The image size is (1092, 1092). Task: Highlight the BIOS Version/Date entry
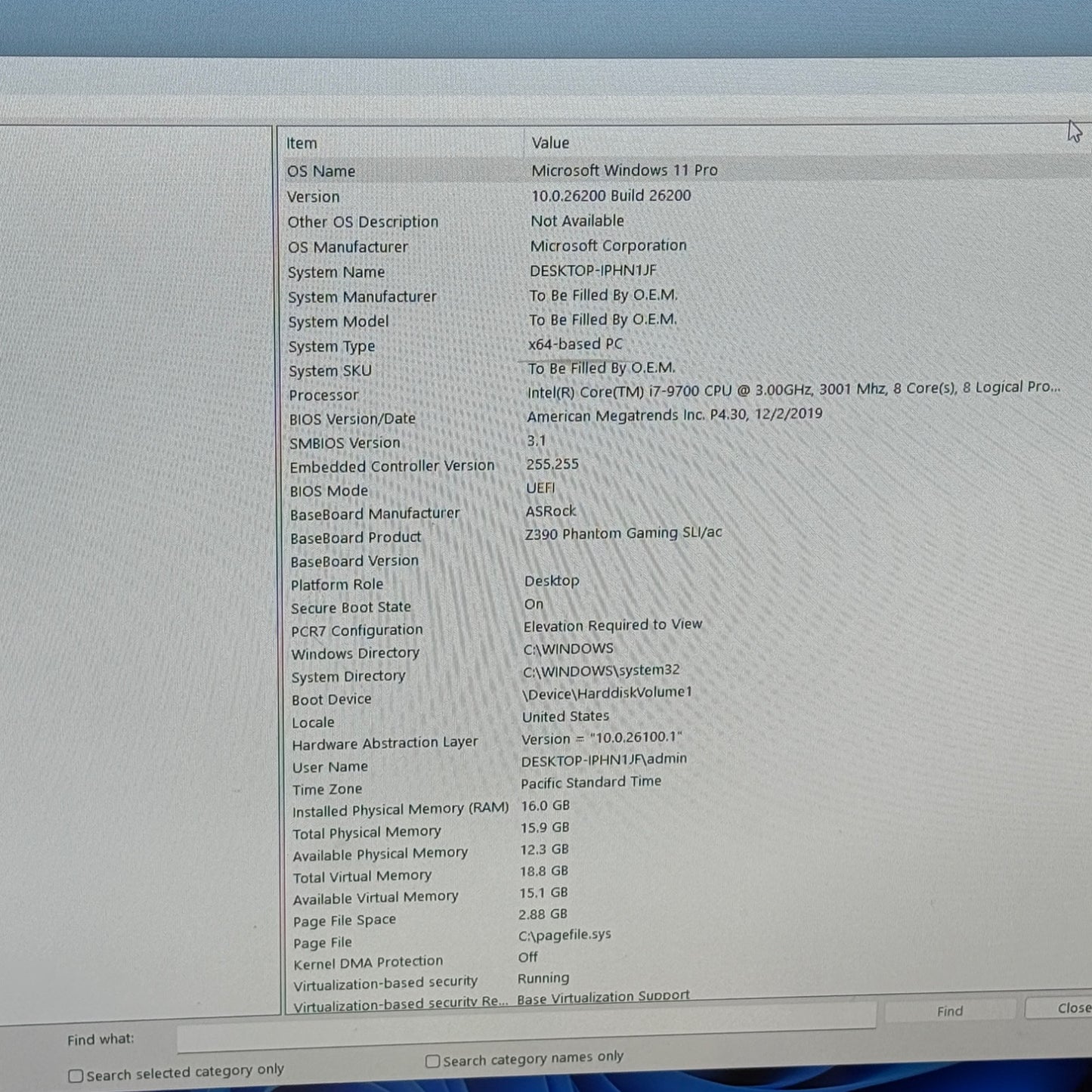coord(352,419)
